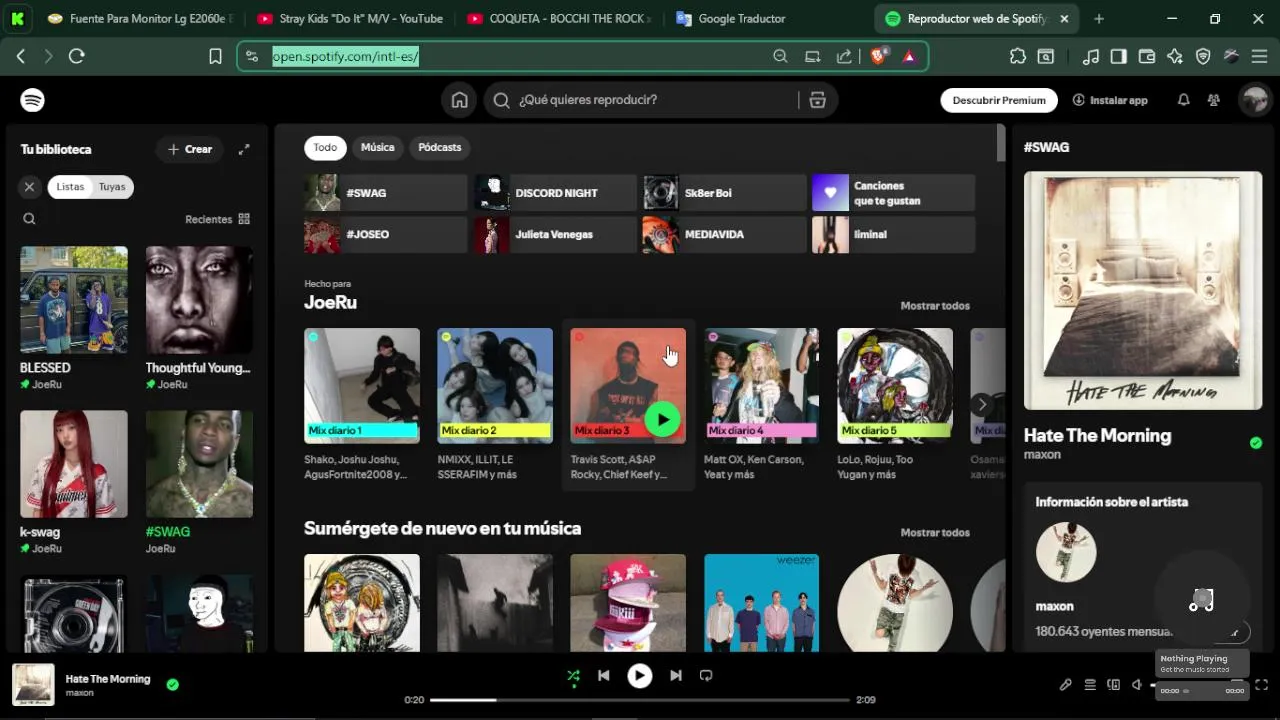This screenshot has height=720, width=1280.
Task: Open BLESSED playlist in library
Action: pos(74,318)
